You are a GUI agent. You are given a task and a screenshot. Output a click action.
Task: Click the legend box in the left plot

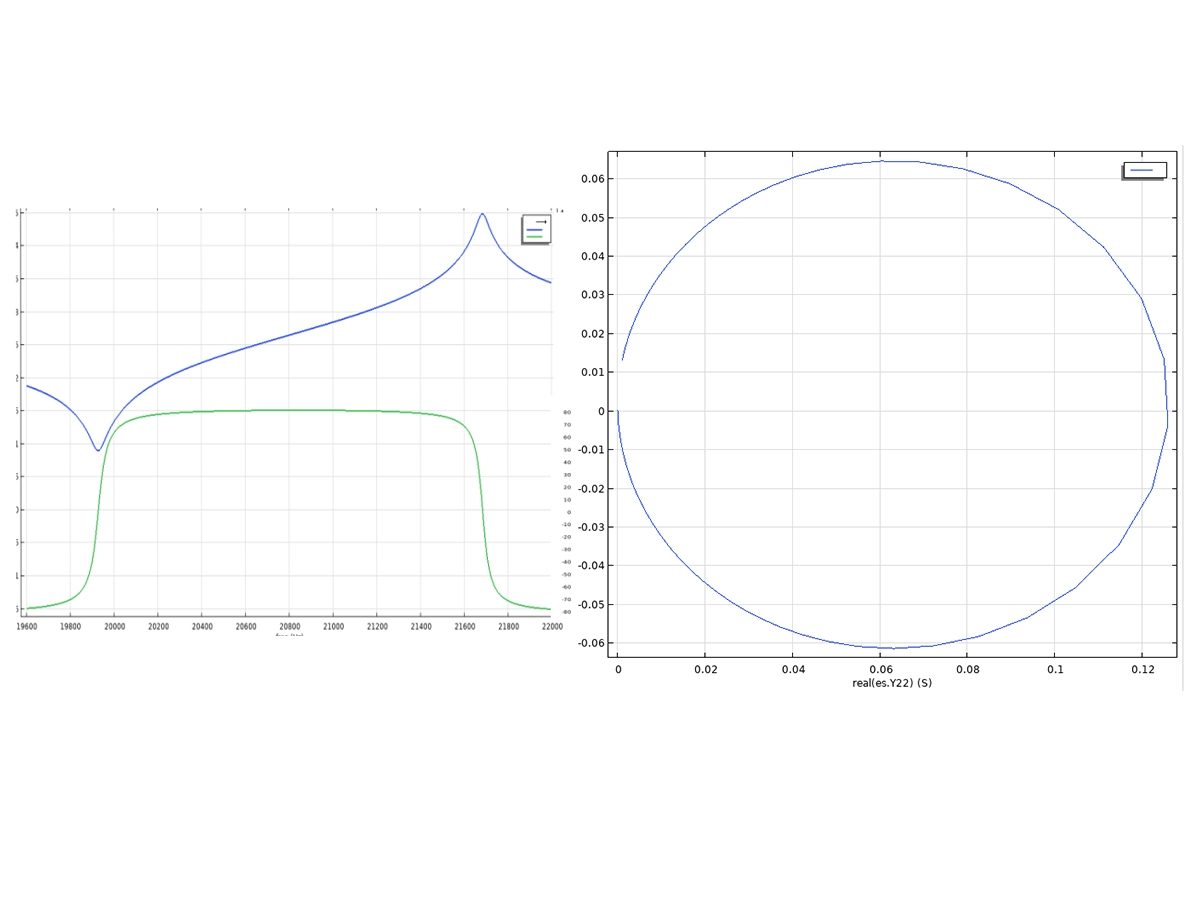(536, 229)
